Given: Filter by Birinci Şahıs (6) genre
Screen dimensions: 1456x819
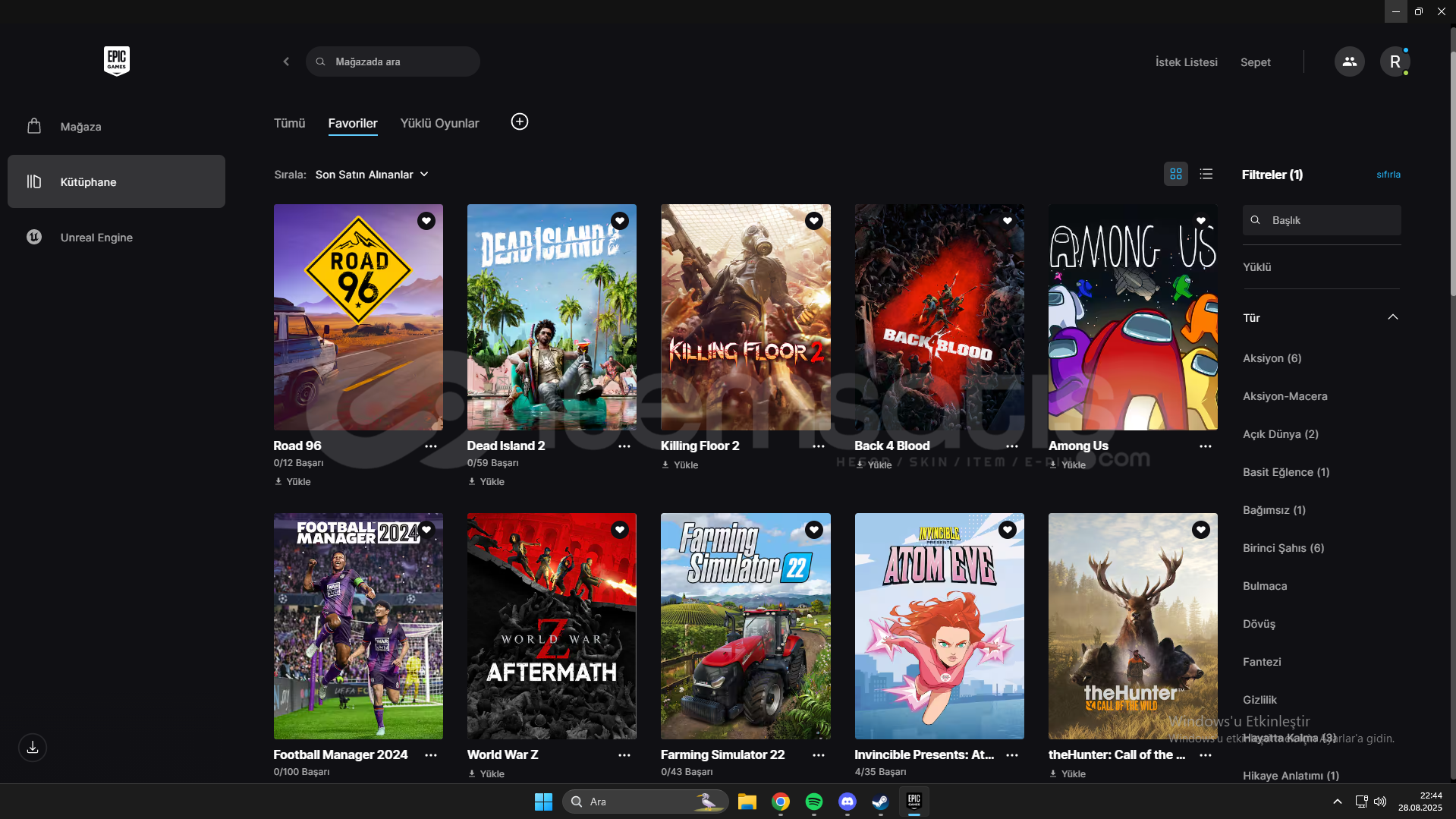Looking at the screenshot, I should [x=1283, y=548].
